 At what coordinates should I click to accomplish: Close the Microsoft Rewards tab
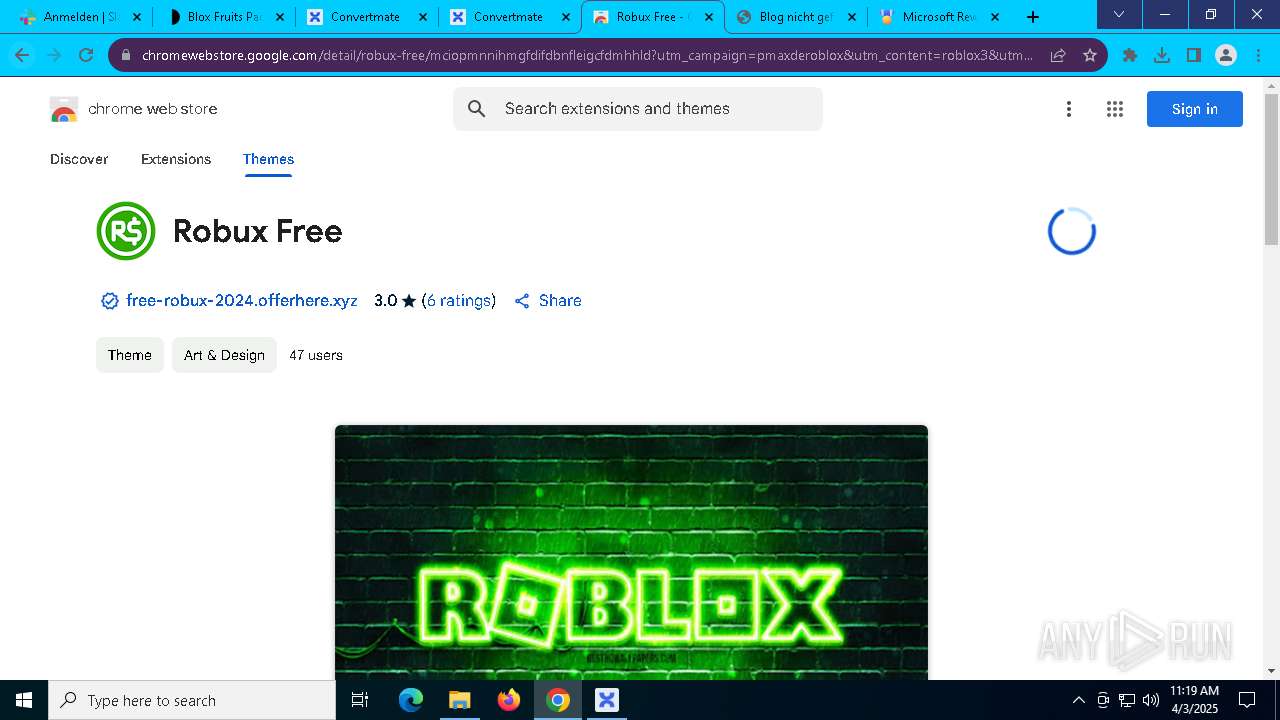(995, 17)
